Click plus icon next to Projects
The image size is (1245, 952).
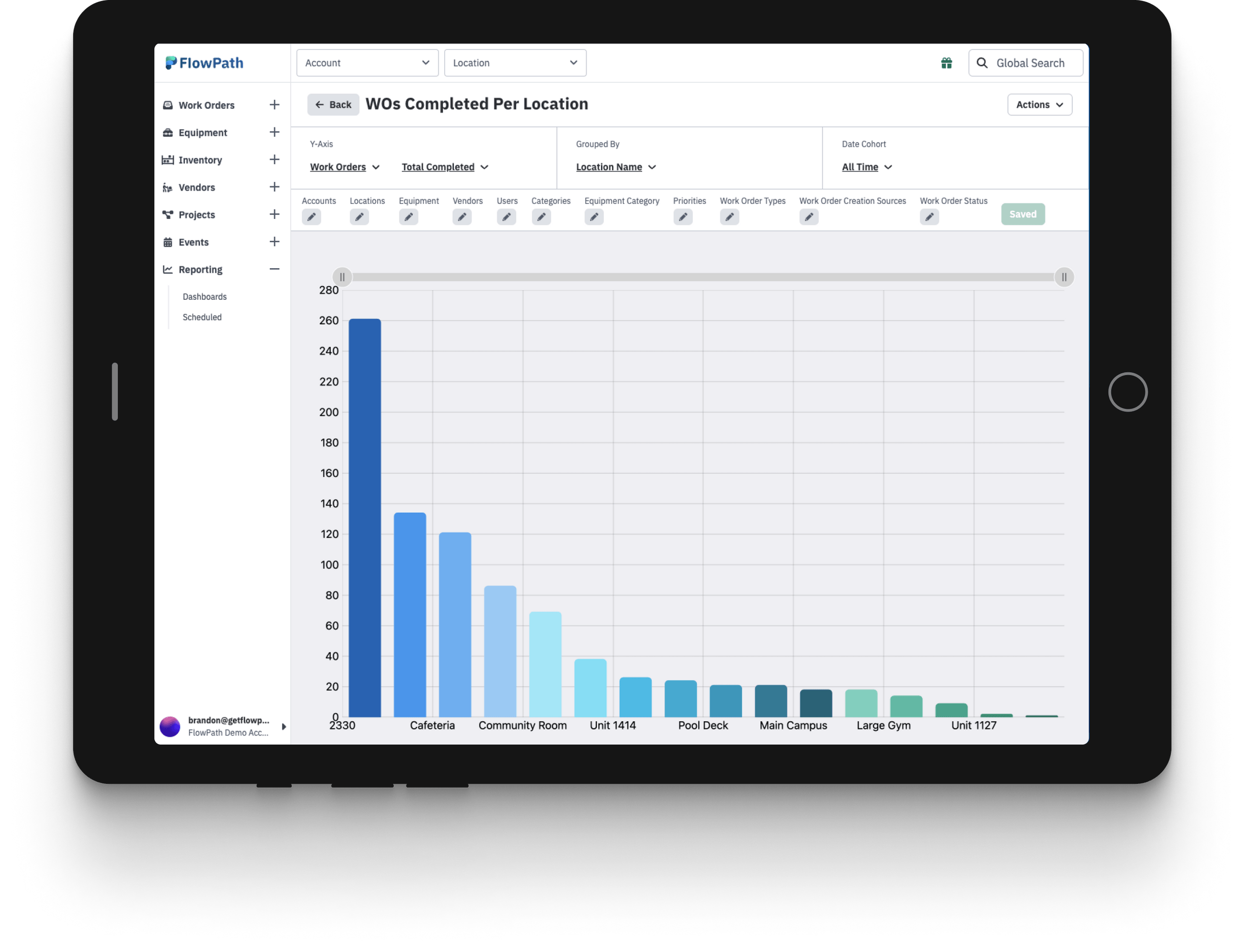pyautogui.click(x=274, y=214)
